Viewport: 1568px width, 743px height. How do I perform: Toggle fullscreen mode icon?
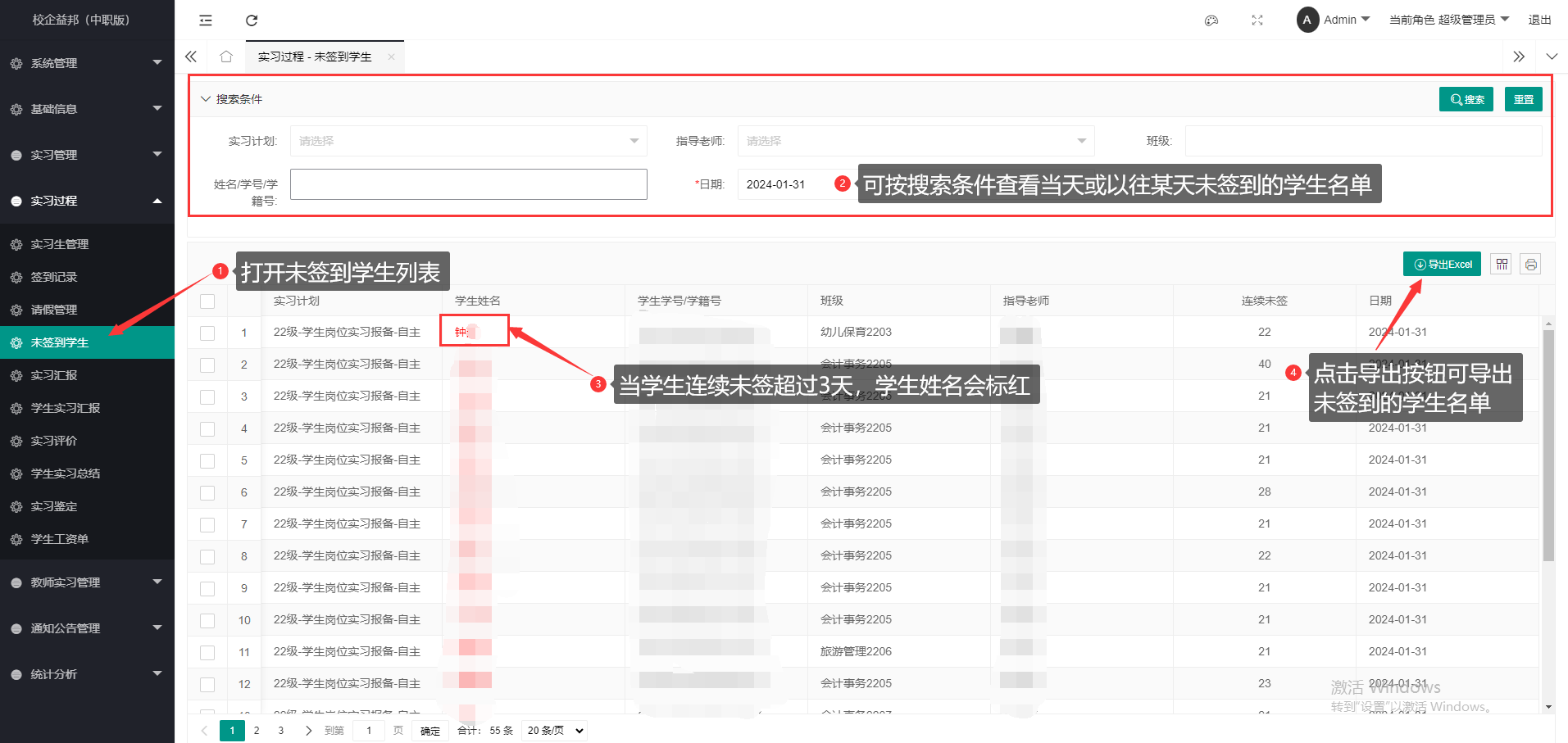1257,20
